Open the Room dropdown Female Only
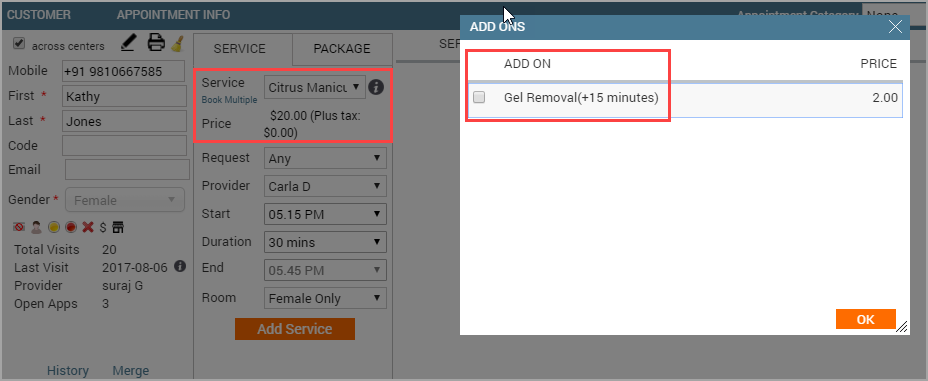 325,298
